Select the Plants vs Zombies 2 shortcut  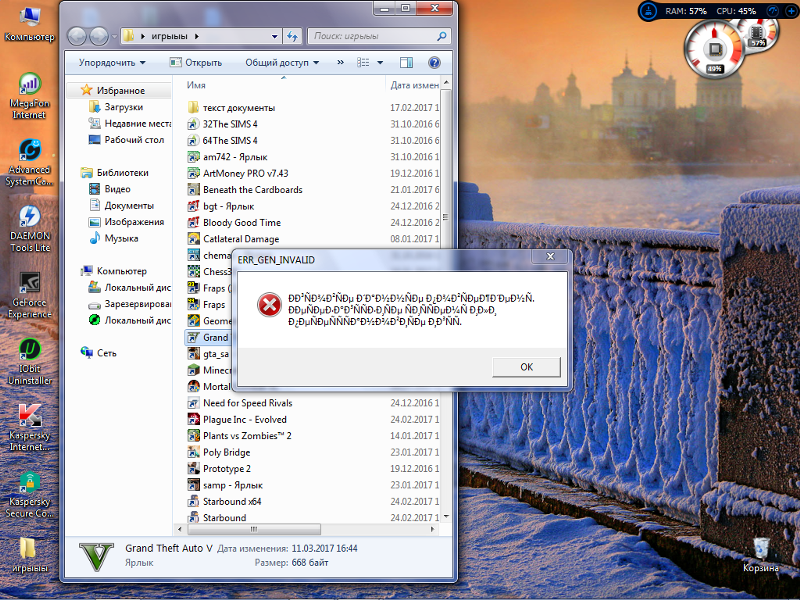click(246, 436)
